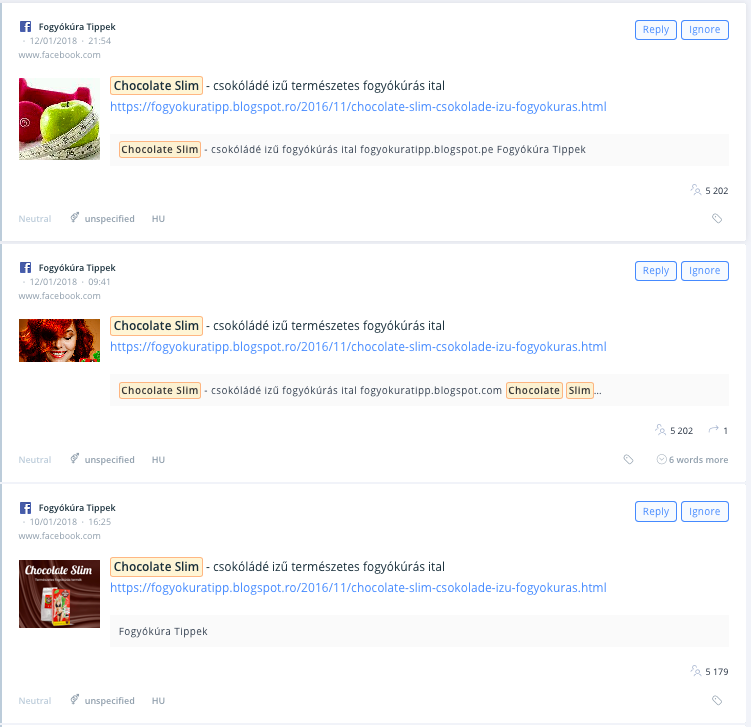The width and height of the screenshot is (751, 727).
Task: Ignore the 12/01/2018 09:41 mention
Action: pyautogui.click(x=704, y=271)
